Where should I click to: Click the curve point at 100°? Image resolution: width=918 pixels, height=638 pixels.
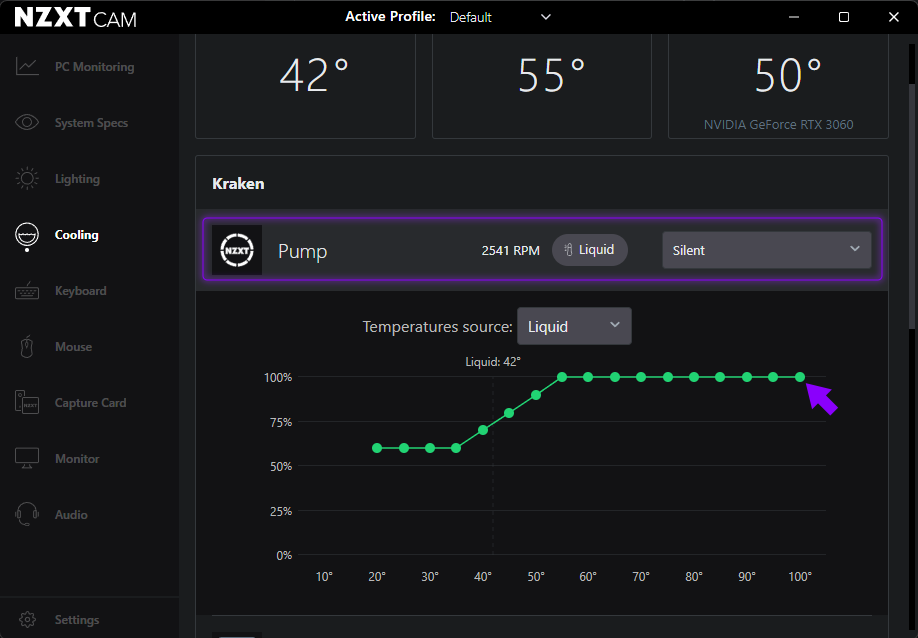coord(800,377)
